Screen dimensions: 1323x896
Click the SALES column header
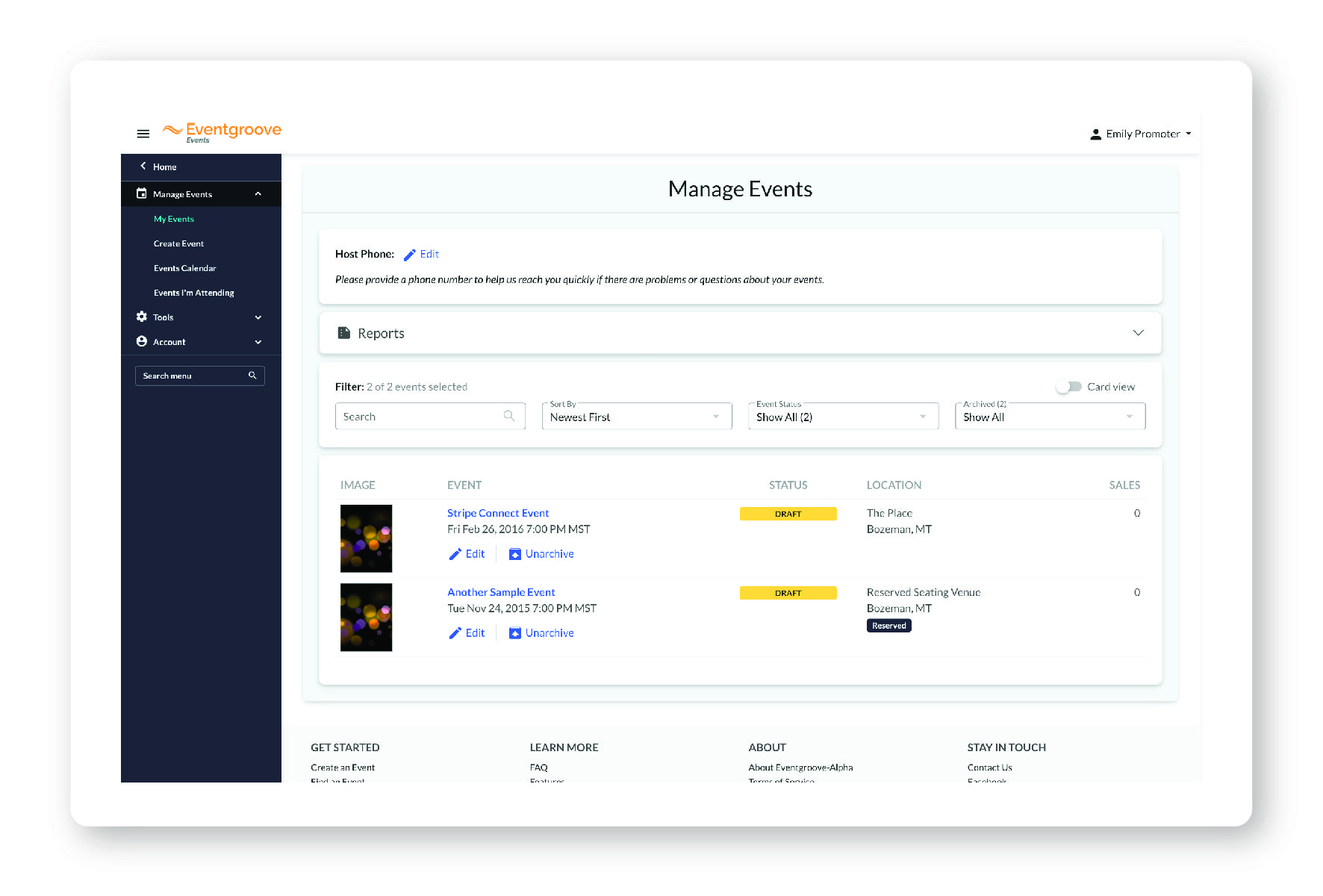pos(1124,485)
